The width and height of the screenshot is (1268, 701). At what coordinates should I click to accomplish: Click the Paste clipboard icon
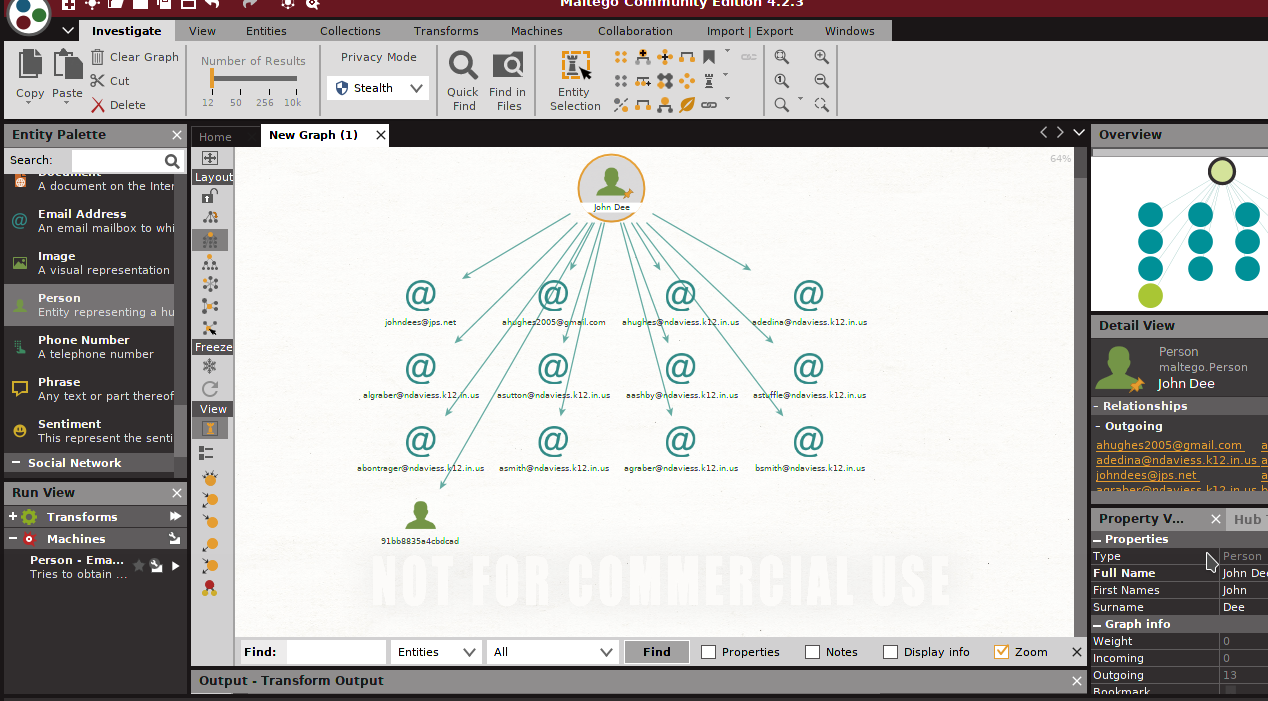pos(67,64)
